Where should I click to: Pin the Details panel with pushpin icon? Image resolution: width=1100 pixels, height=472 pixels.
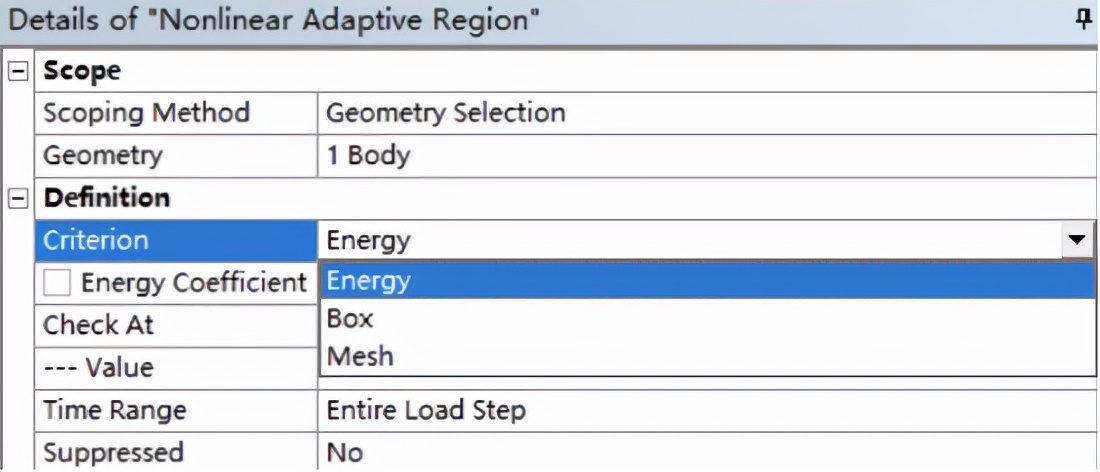coord(1084,21)
